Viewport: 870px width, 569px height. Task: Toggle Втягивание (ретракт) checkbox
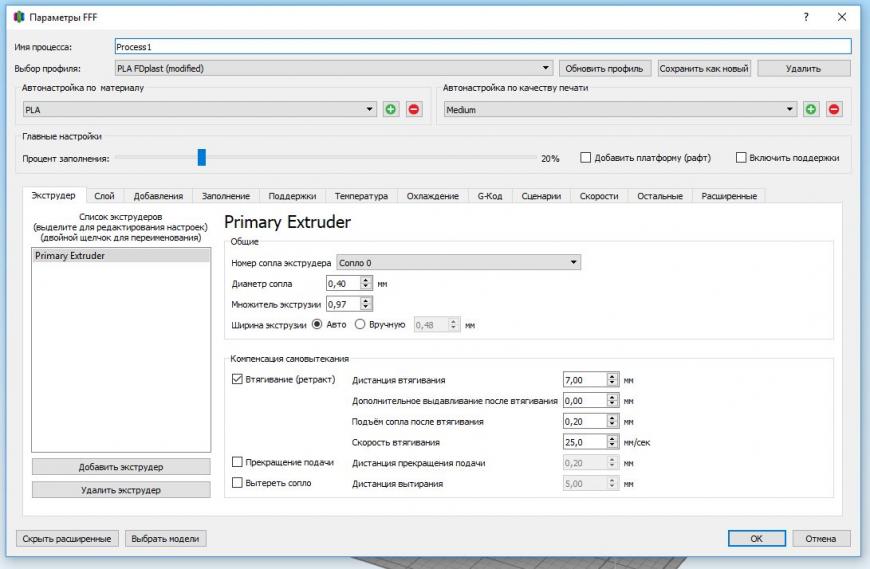[x=237, y=379]
